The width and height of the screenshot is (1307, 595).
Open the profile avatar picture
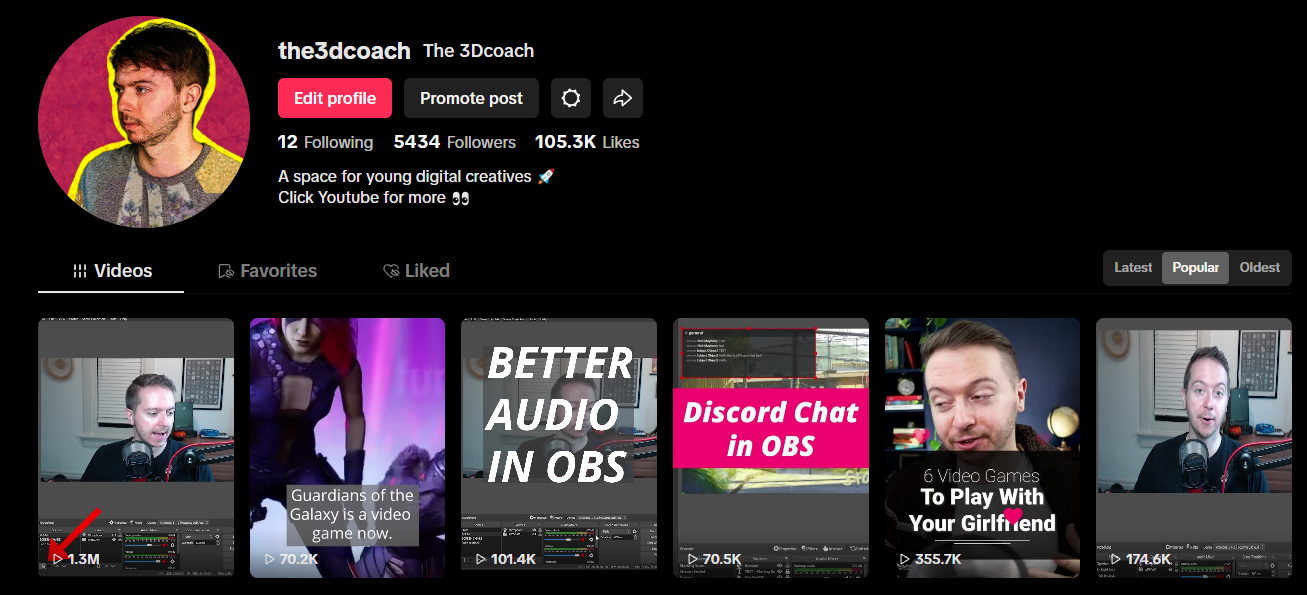pyautogui.click(x=144, y=122)
